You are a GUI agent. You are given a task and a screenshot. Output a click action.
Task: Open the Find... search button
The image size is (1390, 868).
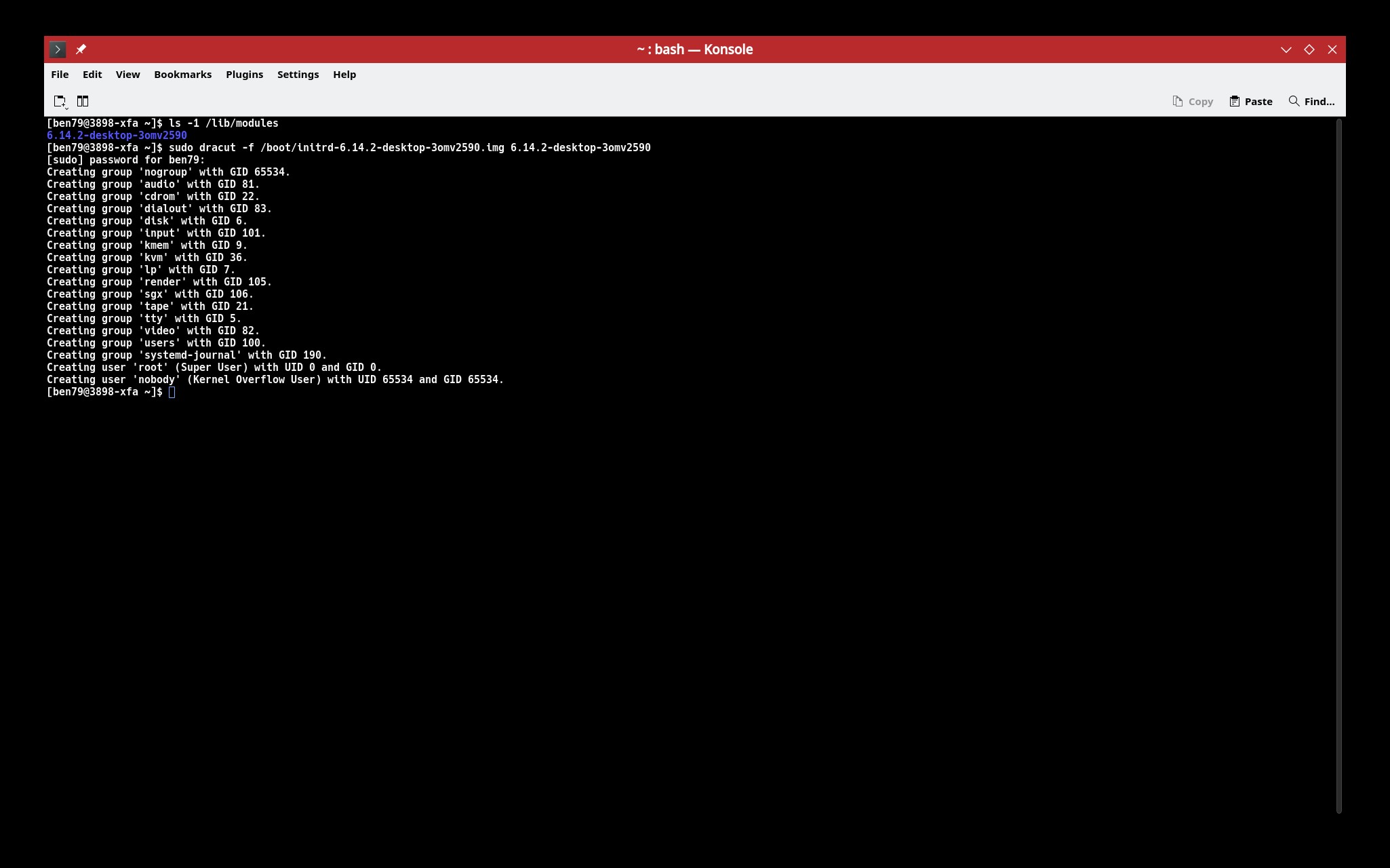click(x=1311, y=102)
